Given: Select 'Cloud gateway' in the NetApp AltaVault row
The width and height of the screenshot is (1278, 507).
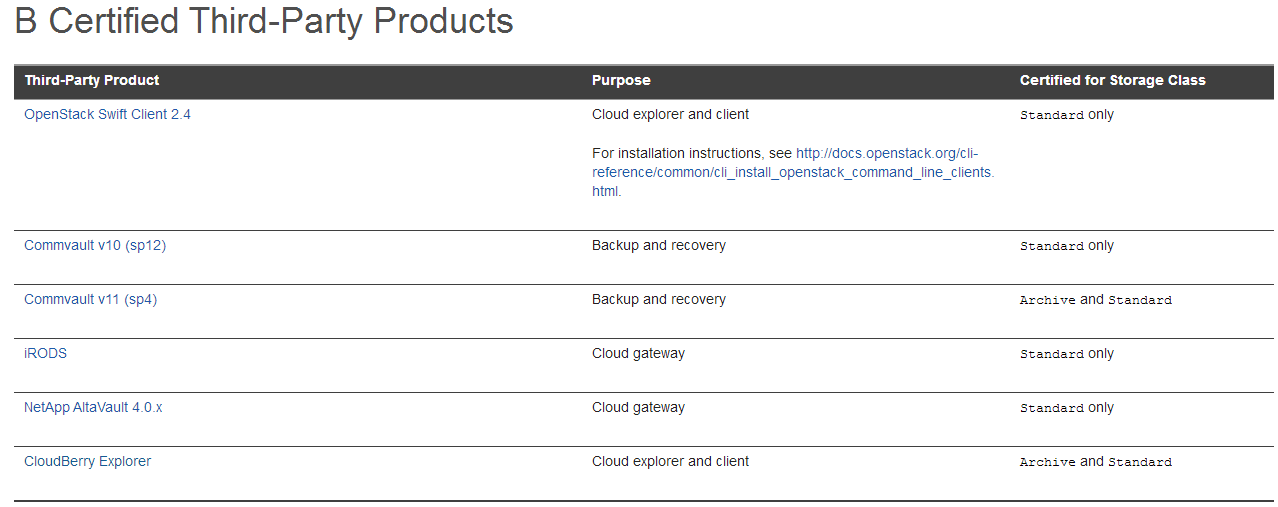Looking at the screenshot, I should 638,407.
